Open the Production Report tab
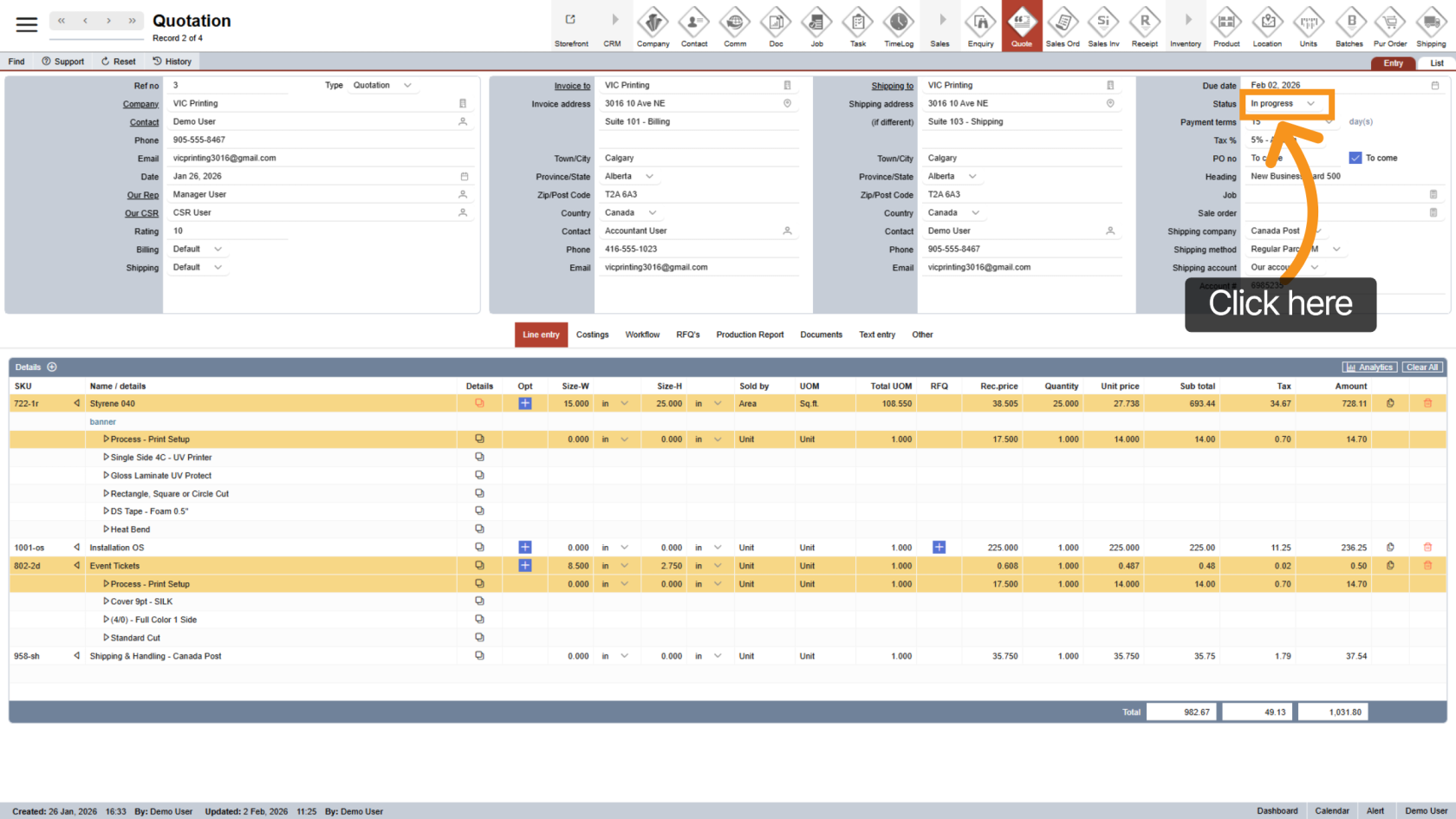The image size is (1456, 819). pyautogui.click(x=750, y=335)
